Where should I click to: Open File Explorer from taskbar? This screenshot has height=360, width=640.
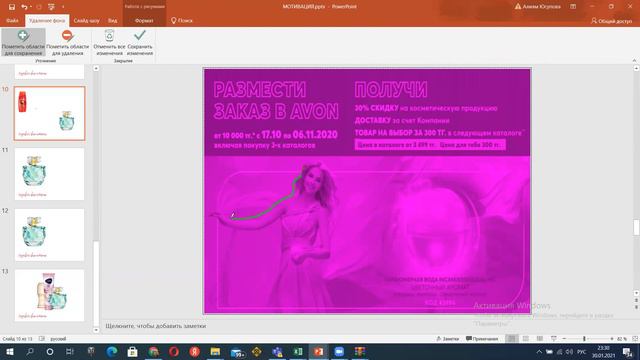click(215, 351)
